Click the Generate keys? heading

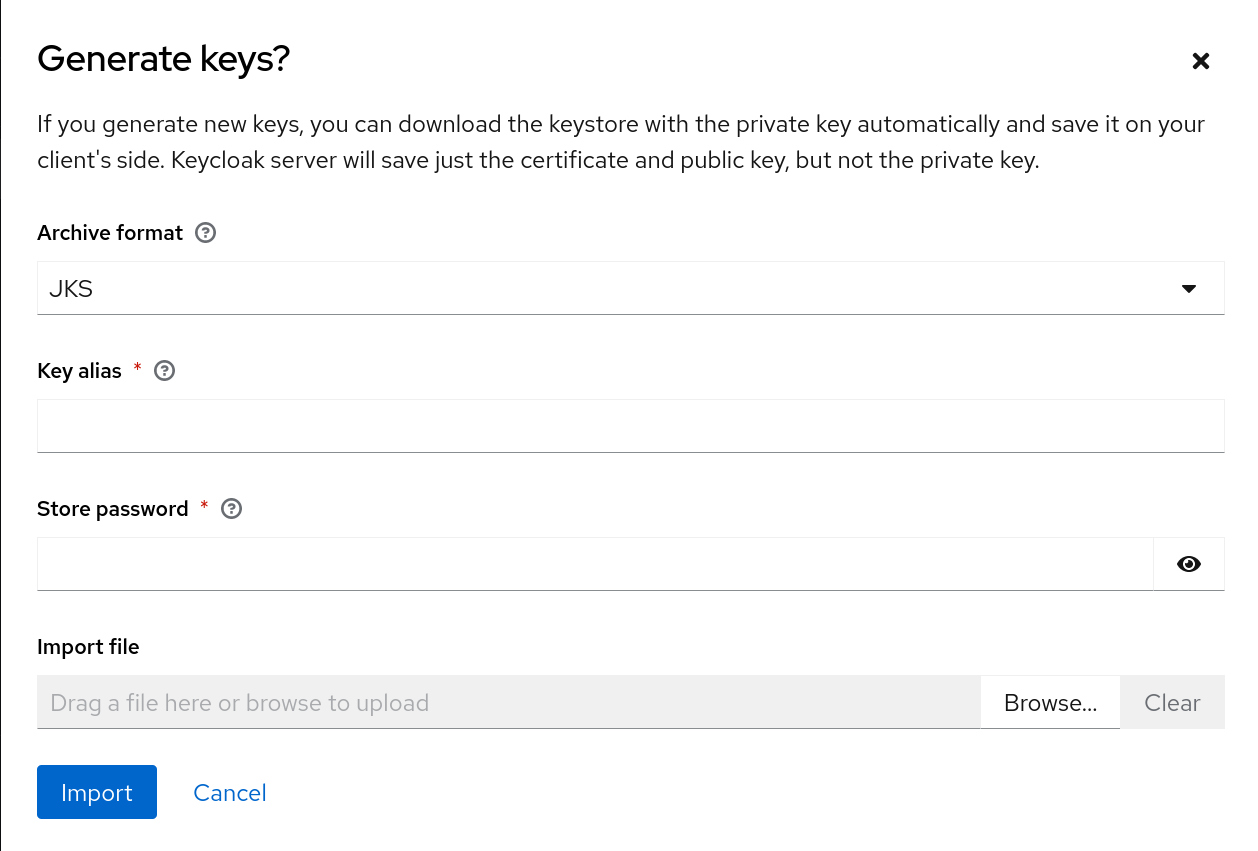point(163,60)
